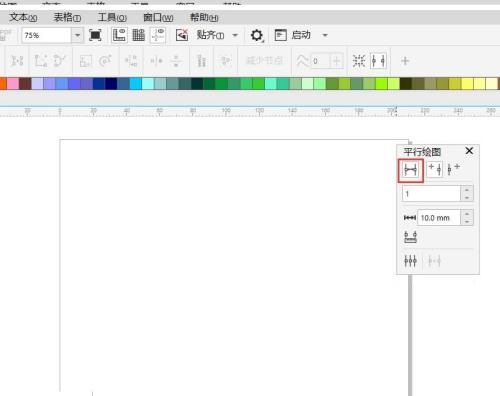The width and height of the screenshot is (500, 396).
Task: Open the 窗口 menu
Action: click(x=158, y=17)
